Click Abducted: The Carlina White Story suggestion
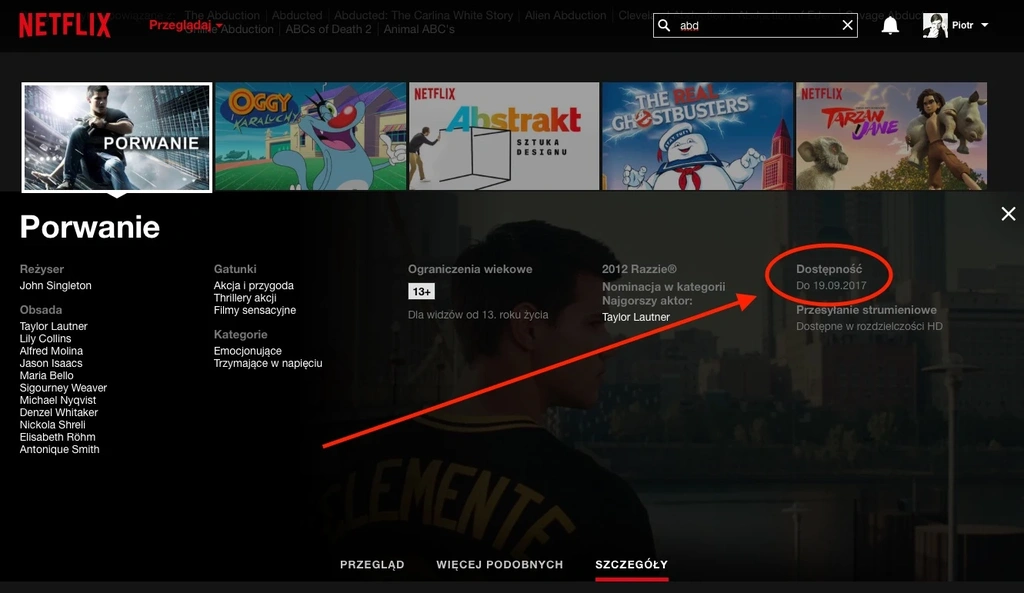 (x=424, y=15)
